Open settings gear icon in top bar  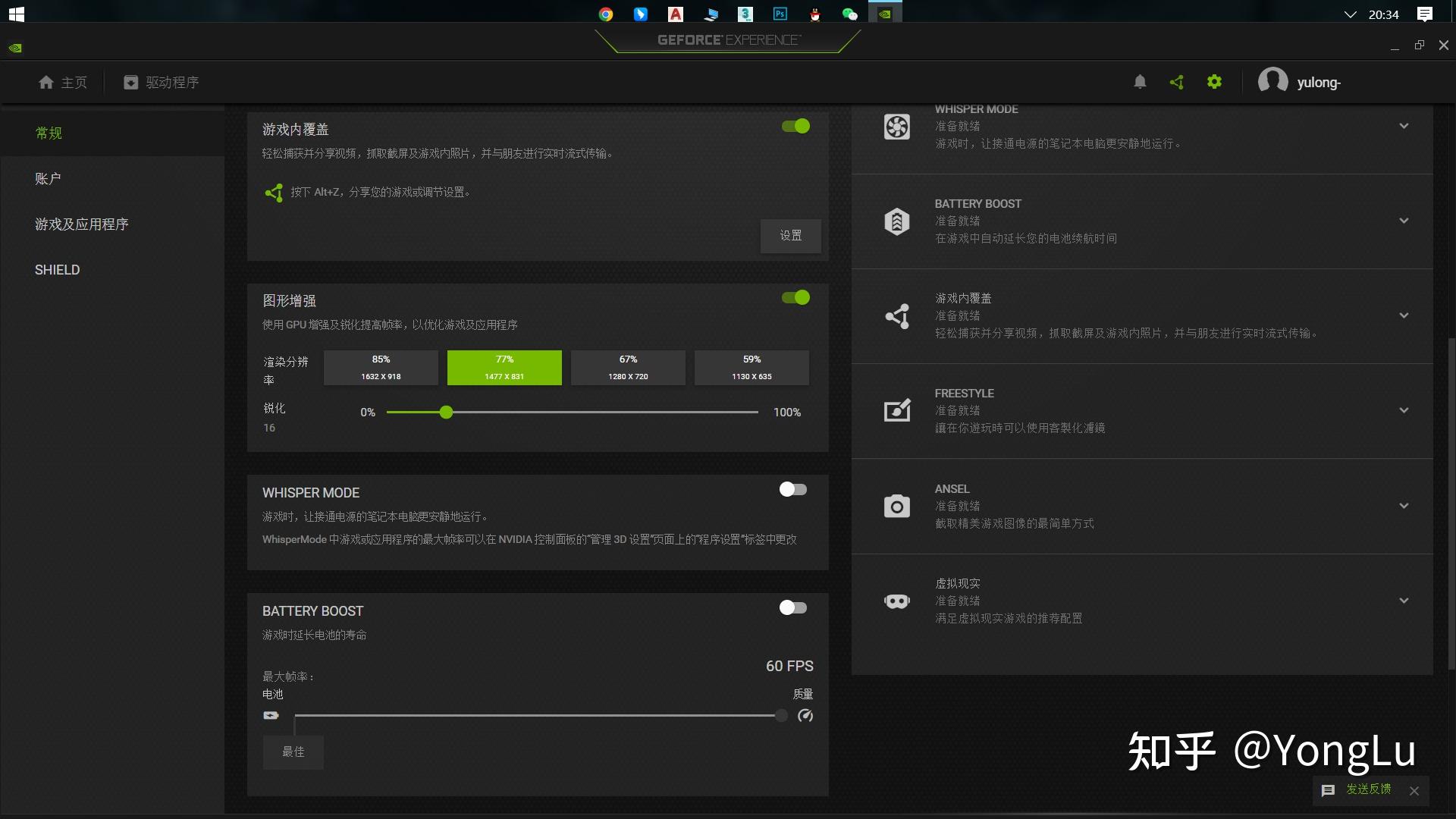1214,82
